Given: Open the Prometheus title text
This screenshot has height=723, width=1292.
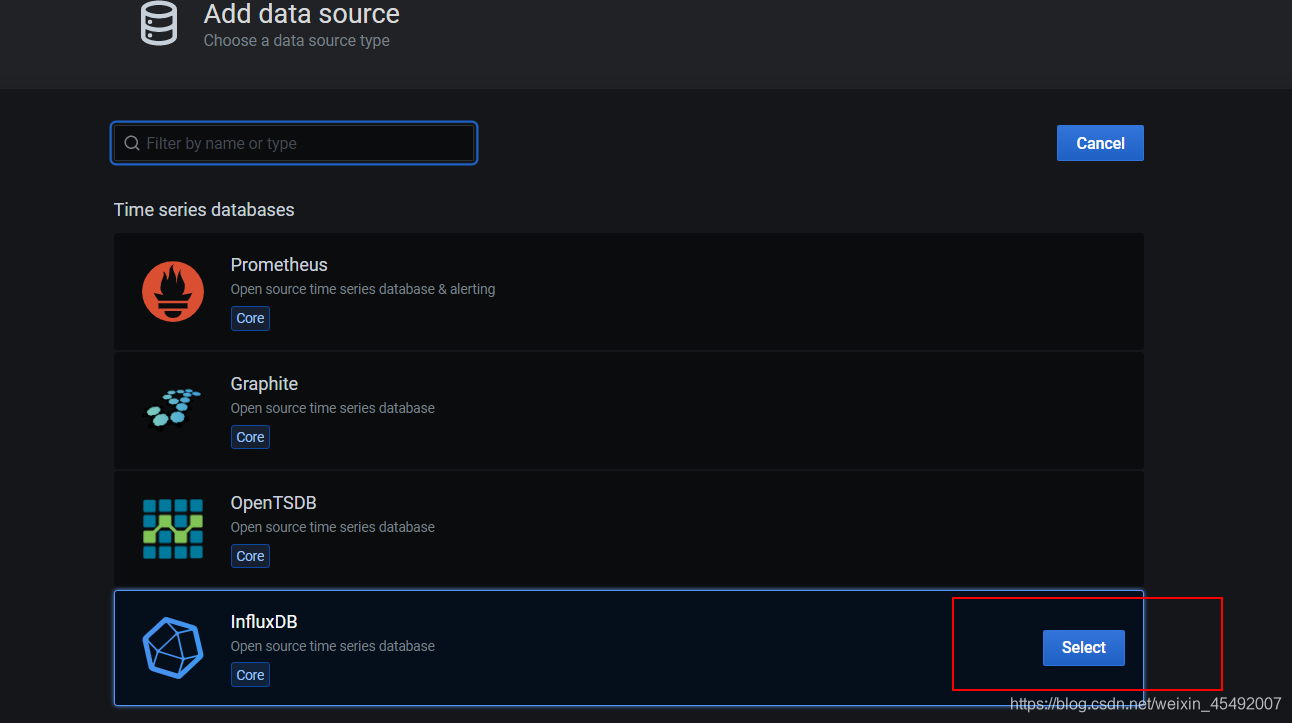Looking at the screenshot, I should pos(279,265).
